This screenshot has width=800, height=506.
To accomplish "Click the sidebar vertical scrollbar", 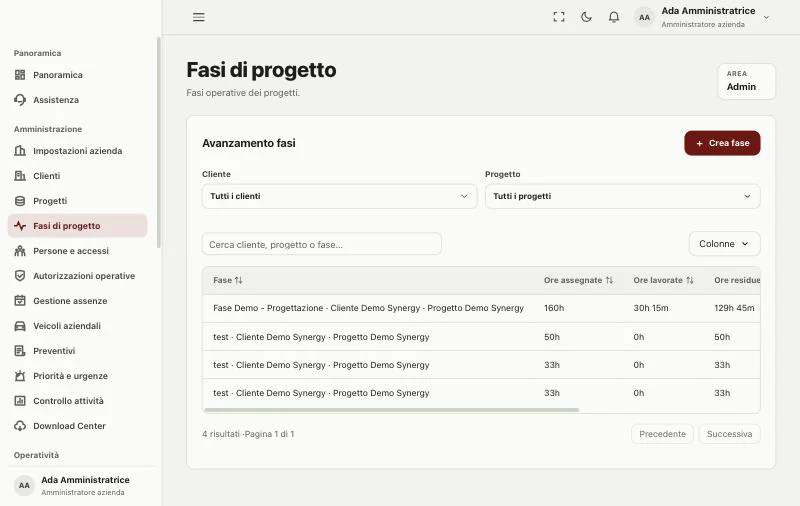I will coord(159,143).
